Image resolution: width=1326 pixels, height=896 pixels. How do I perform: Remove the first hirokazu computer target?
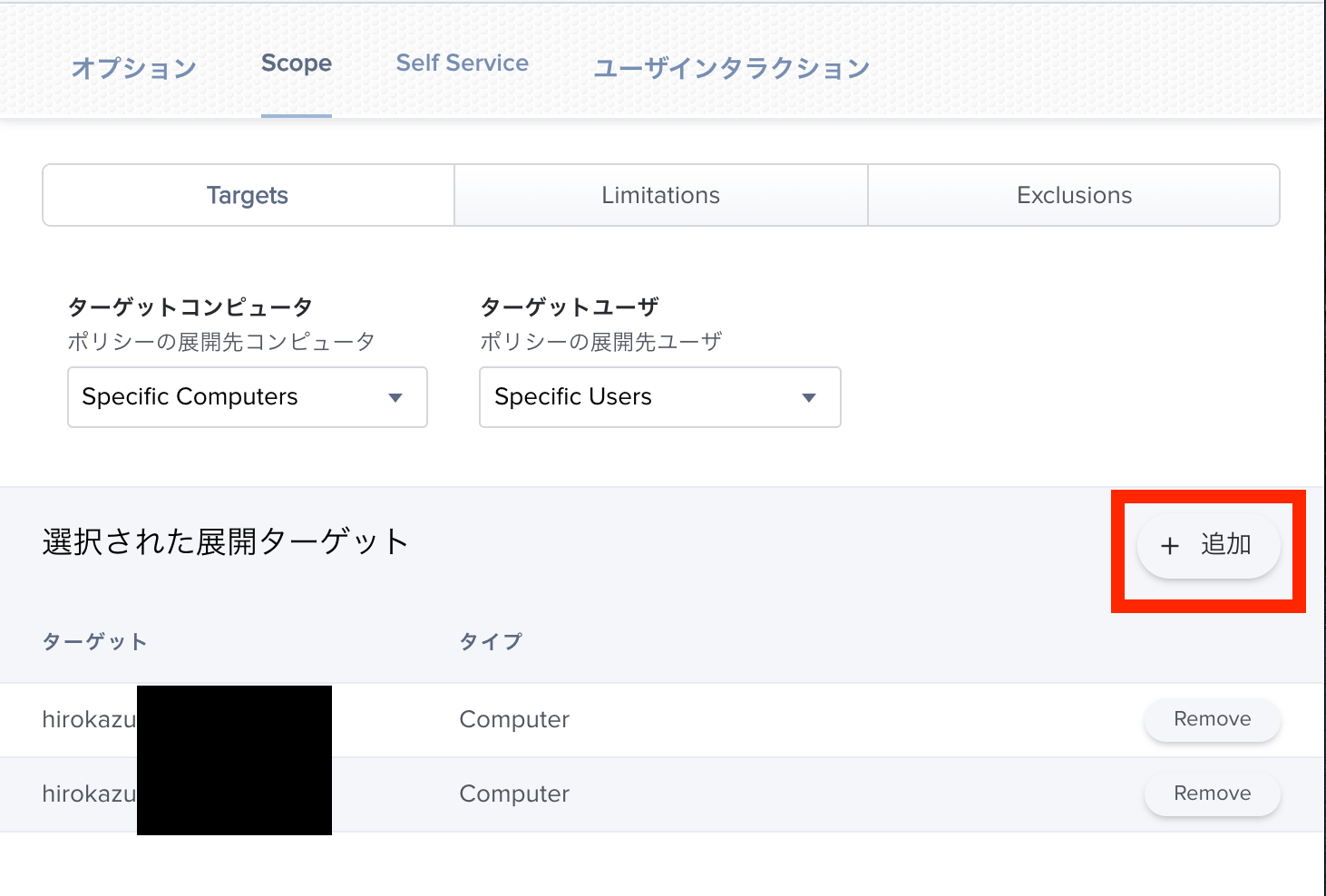coord(1212,719)
